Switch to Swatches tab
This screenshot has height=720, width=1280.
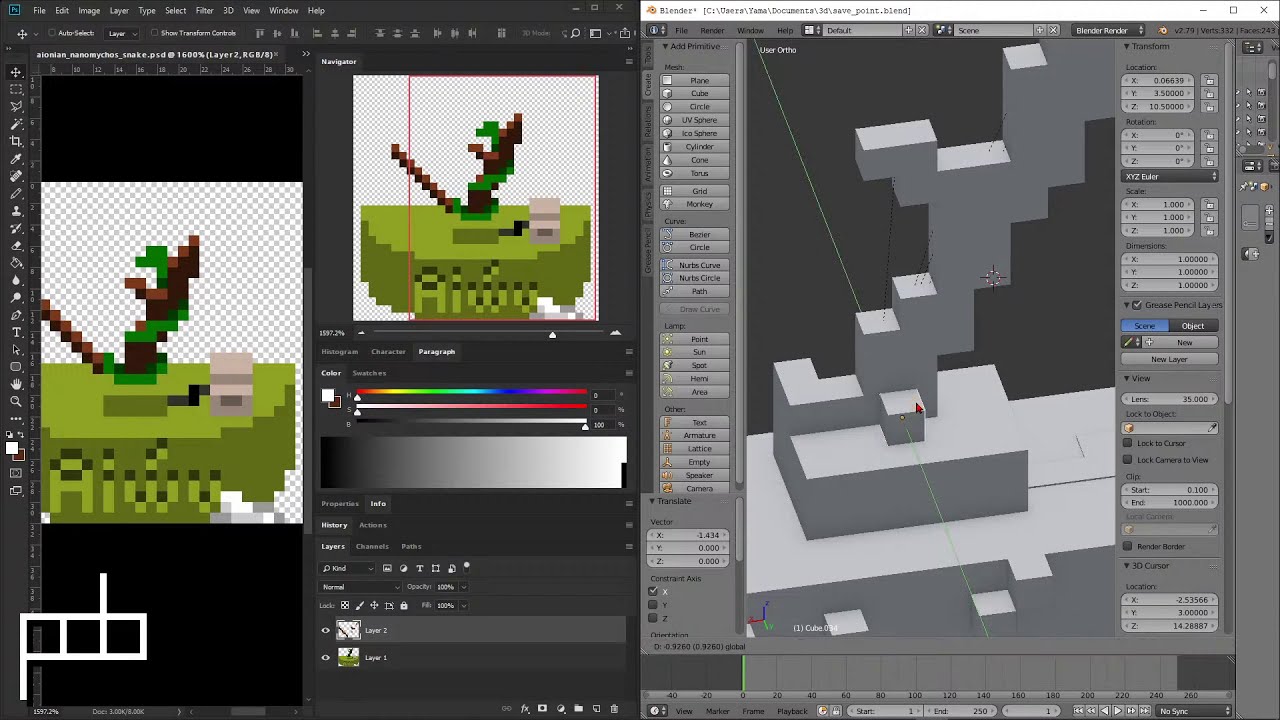[x=369, y=373]
